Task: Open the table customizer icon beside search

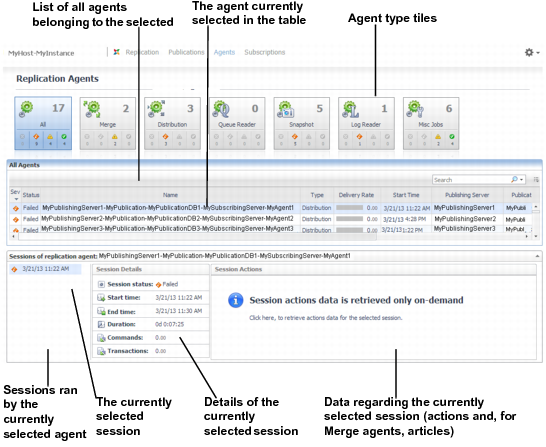Action: (536, 180)
